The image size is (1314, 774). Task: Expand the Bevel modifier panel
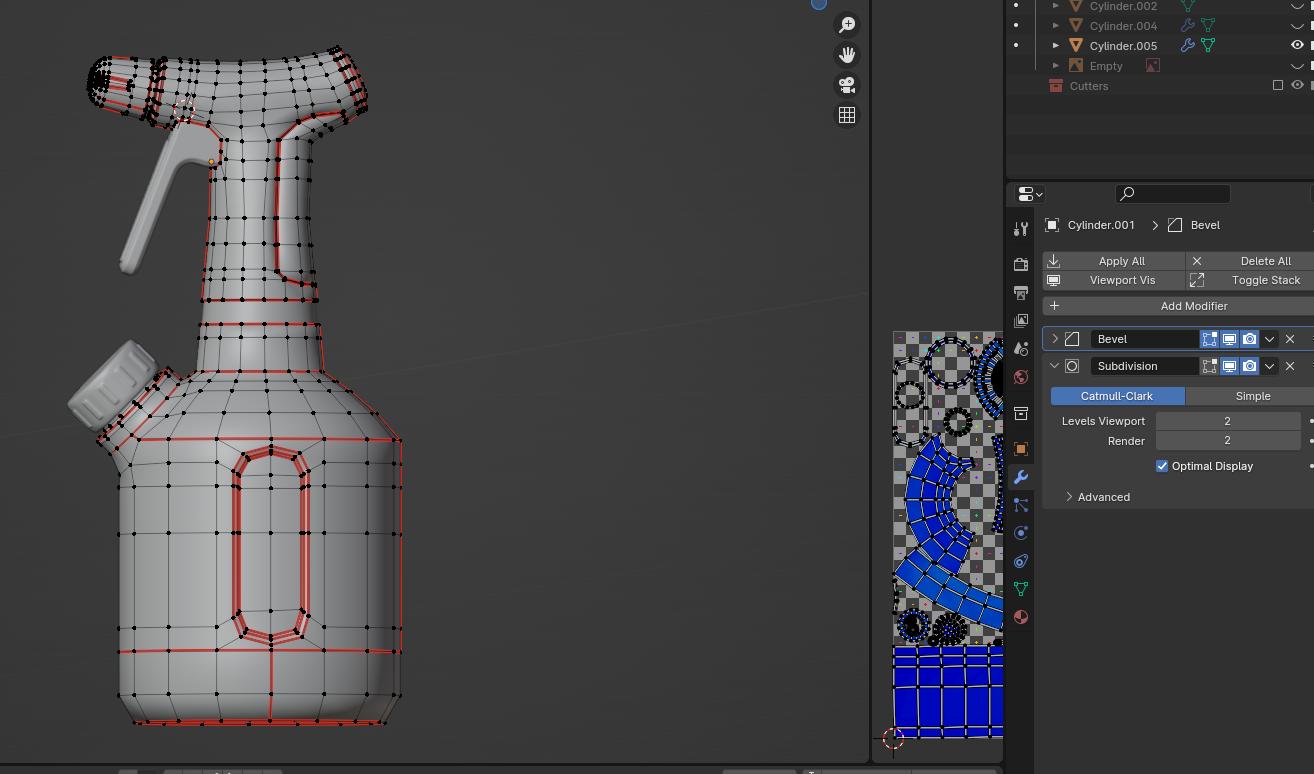[1055, 339]
